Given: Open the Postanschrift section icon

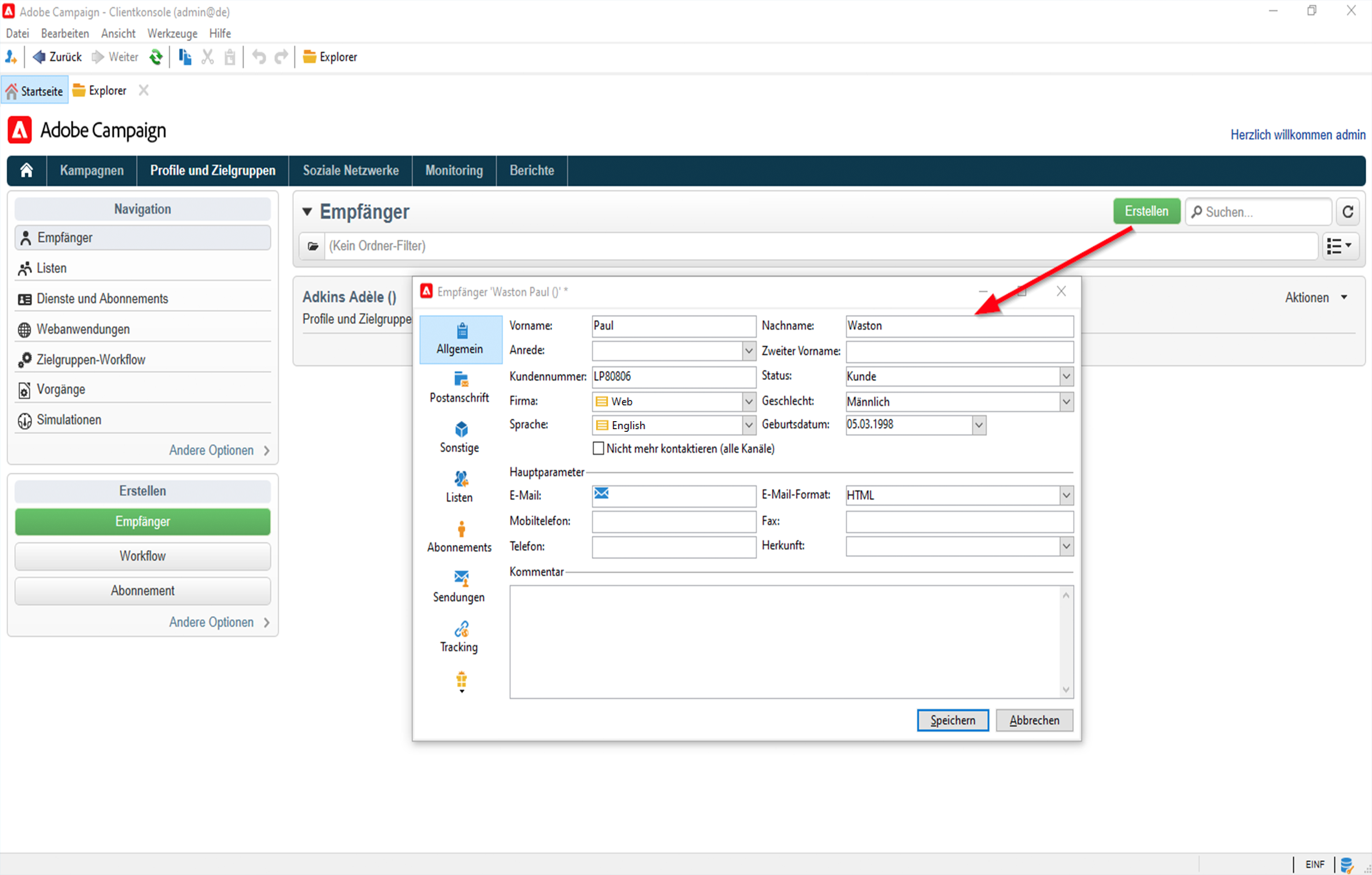Looking at the screenshot, I should tap(460, 380).
